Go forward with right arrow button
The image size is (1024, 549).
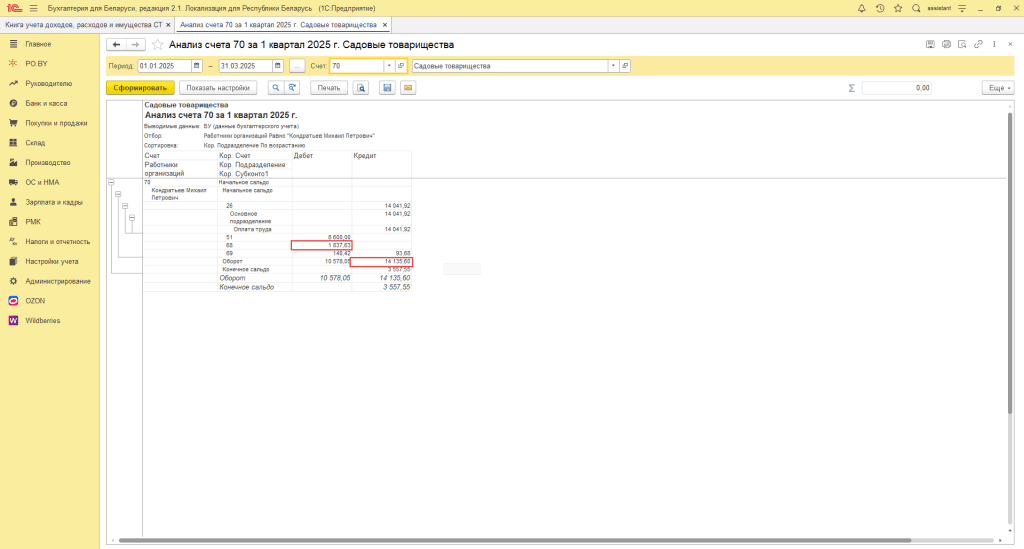pyautogui.click(x=135, y=44)
